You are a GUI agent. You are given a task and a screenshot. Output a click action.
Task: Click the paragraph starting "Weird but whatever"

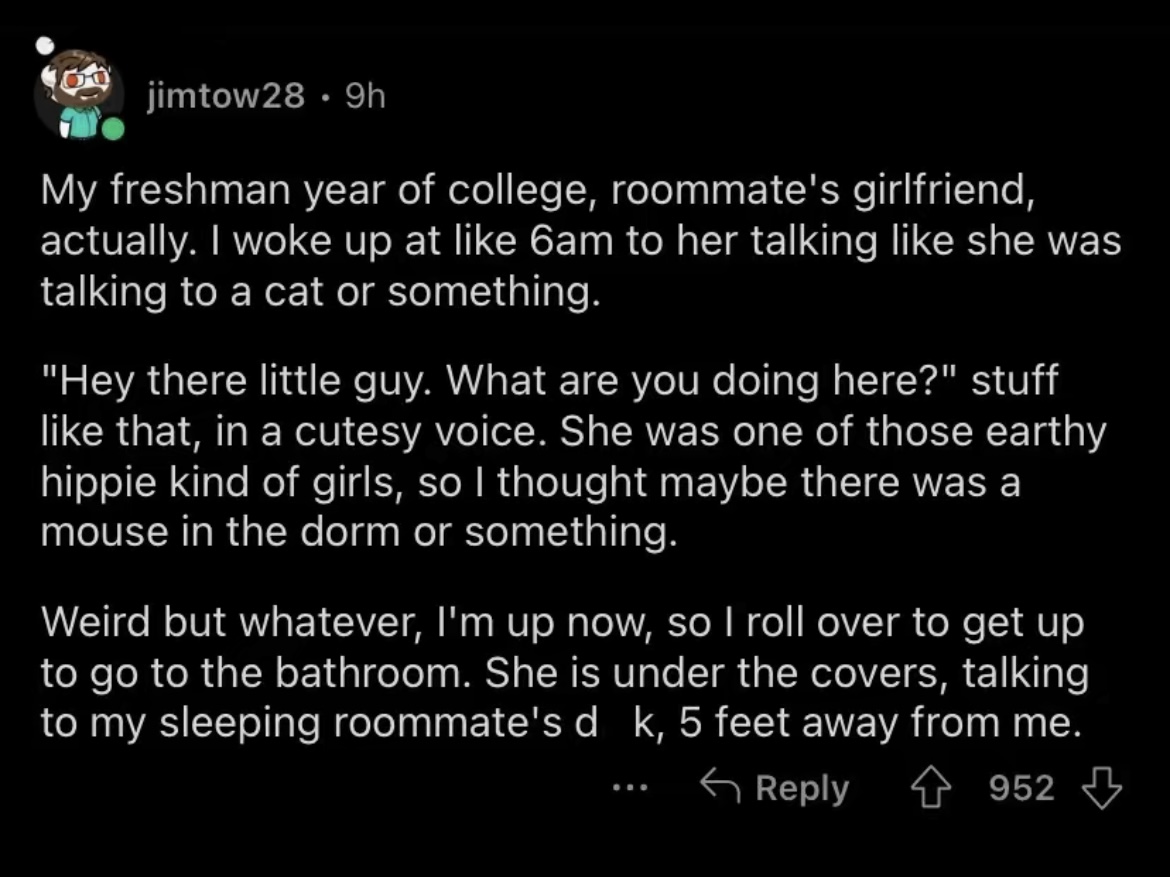565,672
